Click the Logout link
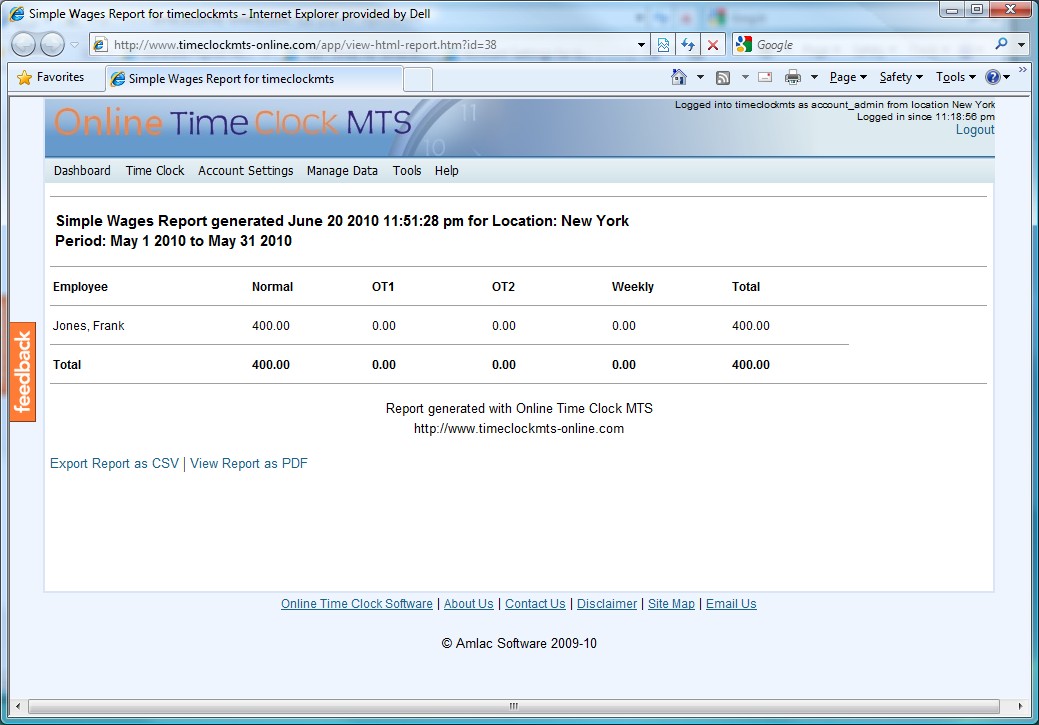 pyautogui.click(x=975, y=130)
